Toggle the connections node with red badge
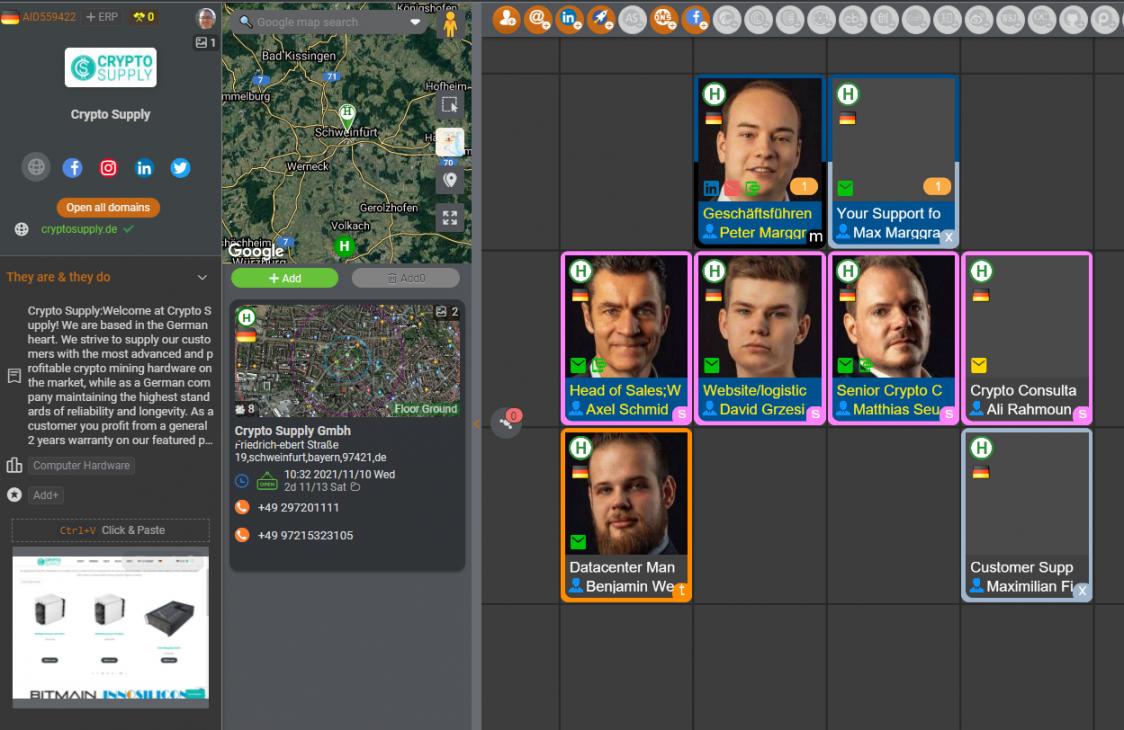The height and width of the screenshot is (730, 1124). pos(506,423)
